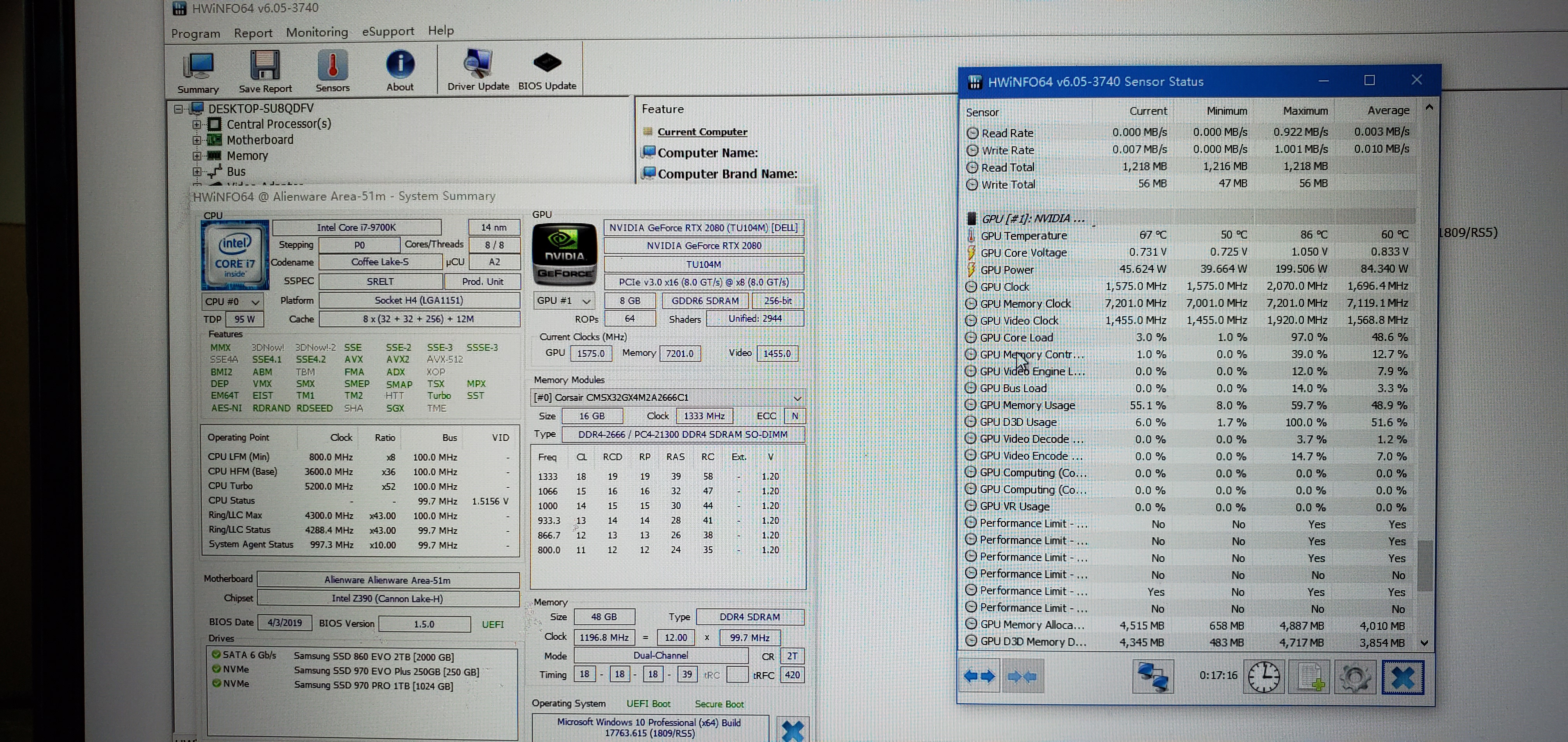Click the clock reset timer icon
This screenshot has width=1568, height=742.
(1263, 677)
